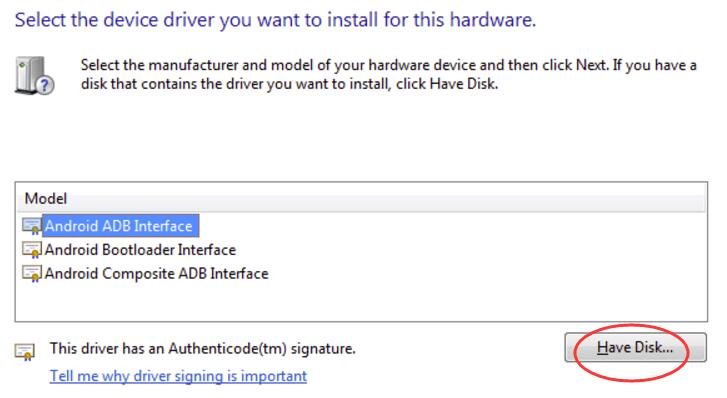The height and width of the screenshot is (398, 727).
Task: Open the Have Disk dialog
Action: click(635, 347)
